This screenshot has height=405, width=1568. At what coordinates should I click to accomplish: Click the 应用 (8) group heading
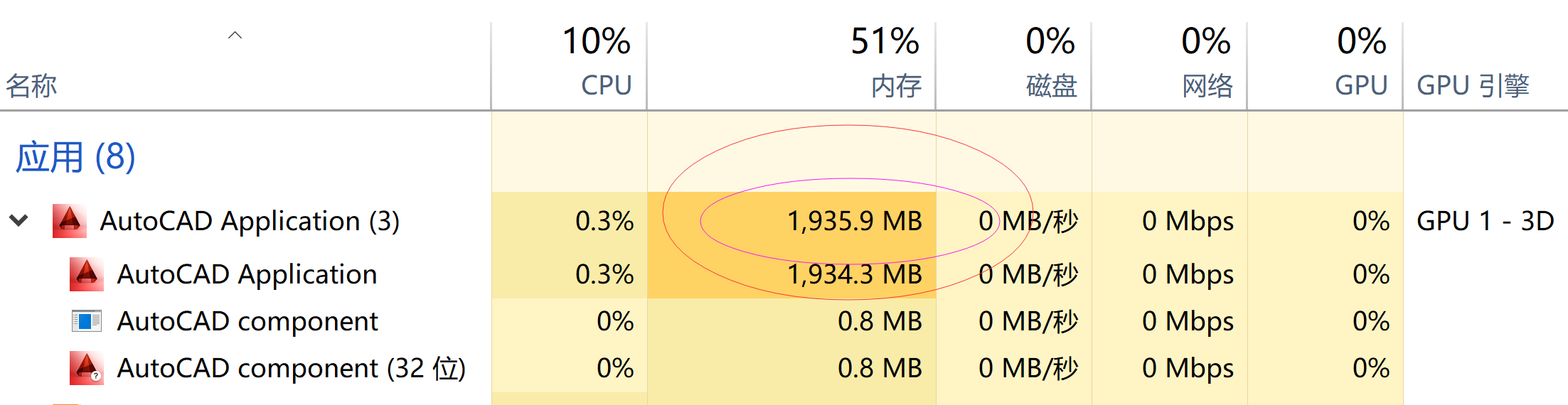coord(75,157)
